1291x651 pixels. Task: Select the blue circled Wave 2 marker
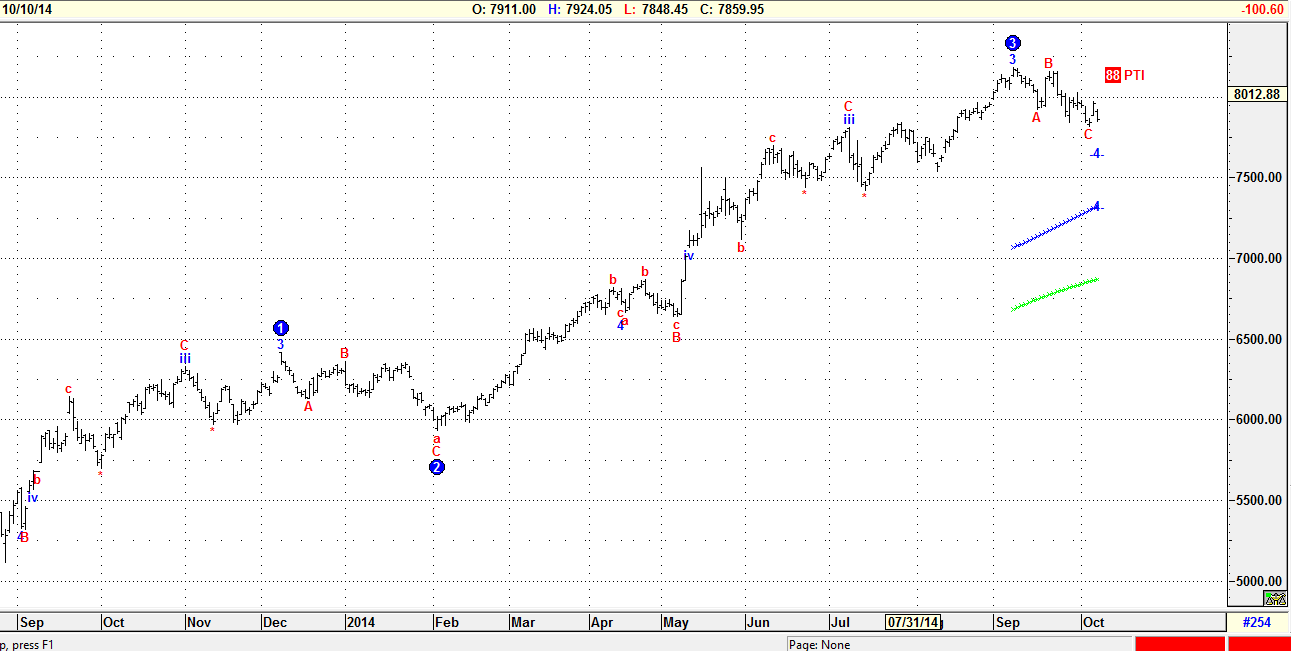click(x=436, y=467)
